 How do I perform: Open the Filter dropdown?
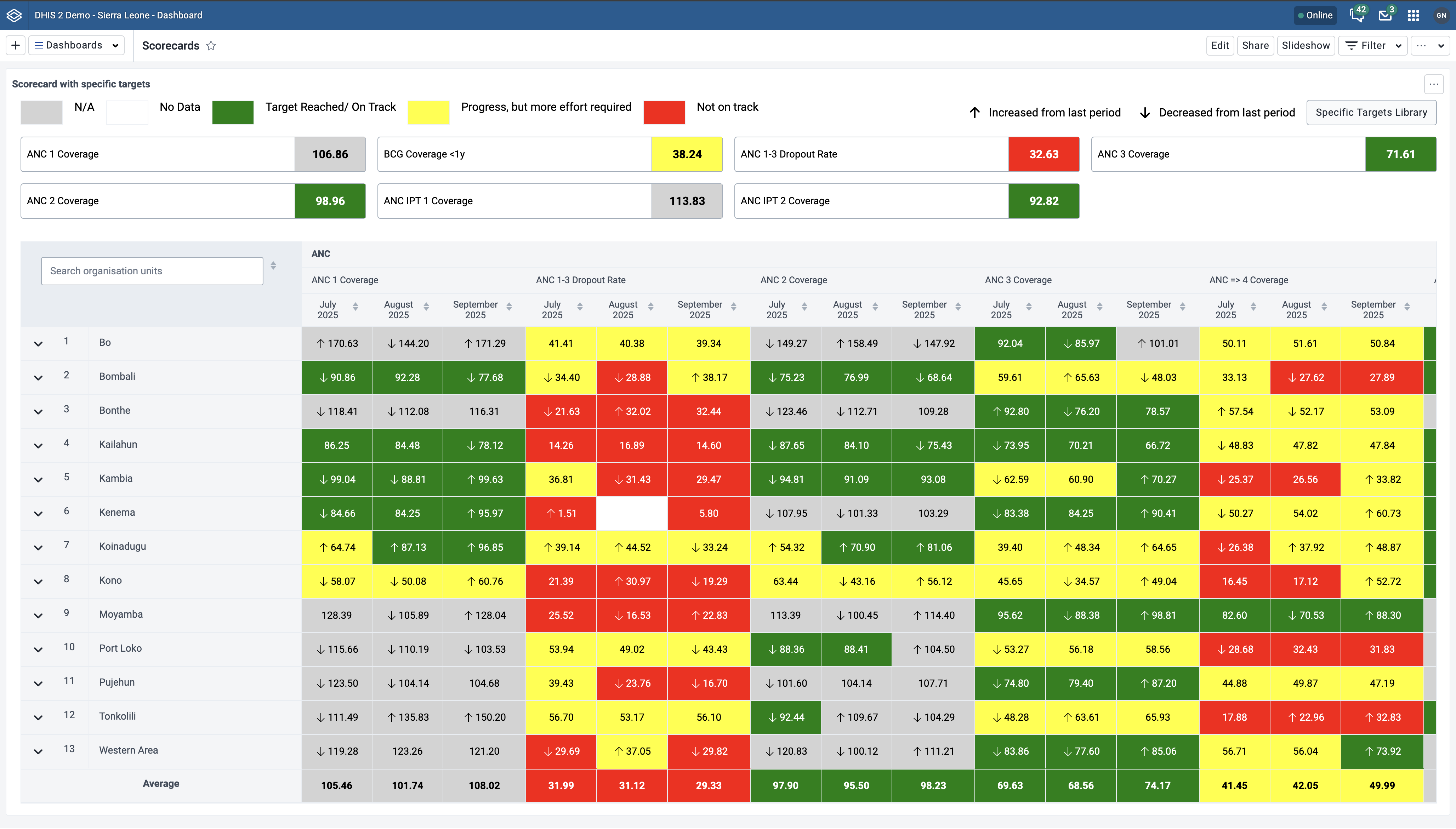pos(1372,46)
